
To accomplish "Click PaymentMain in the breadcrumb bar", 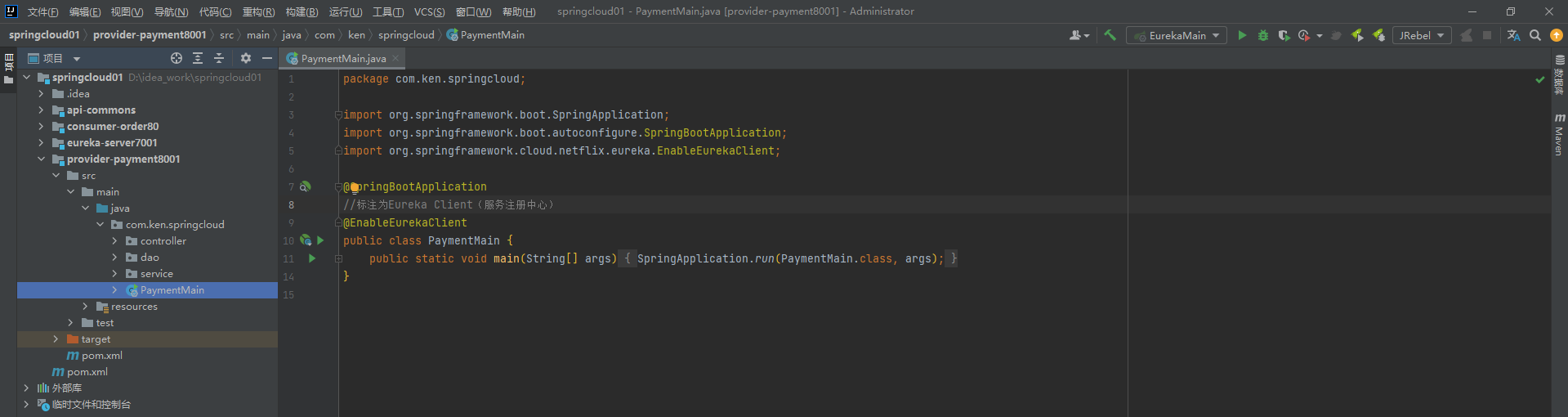I will pyautogui.click(x=485, y=35).
